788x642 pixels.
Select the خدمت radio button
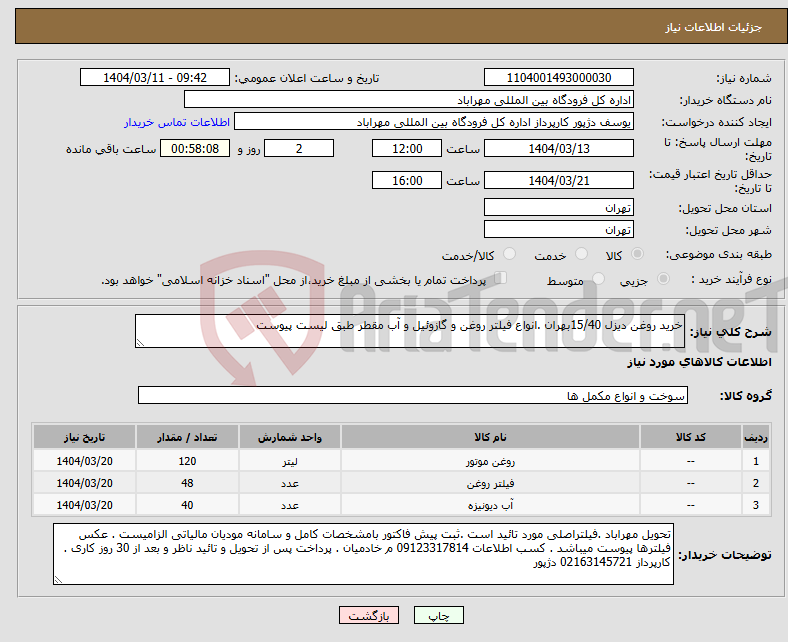pyautogui.click(x=581, y=254)
